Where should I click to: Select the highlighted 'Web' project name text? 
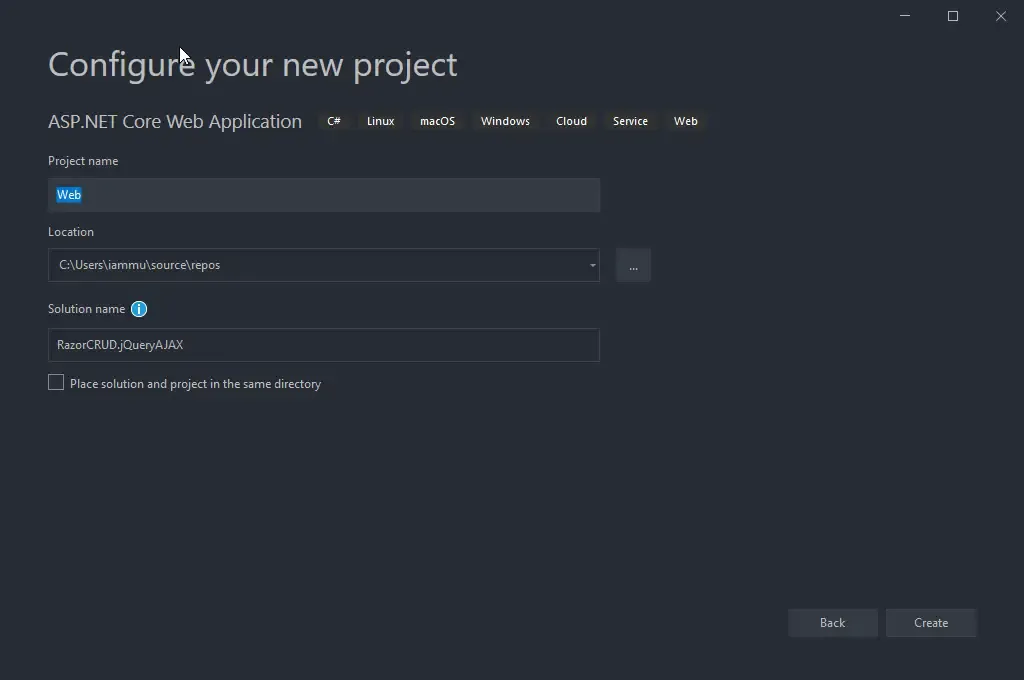(x=68, y=194)
